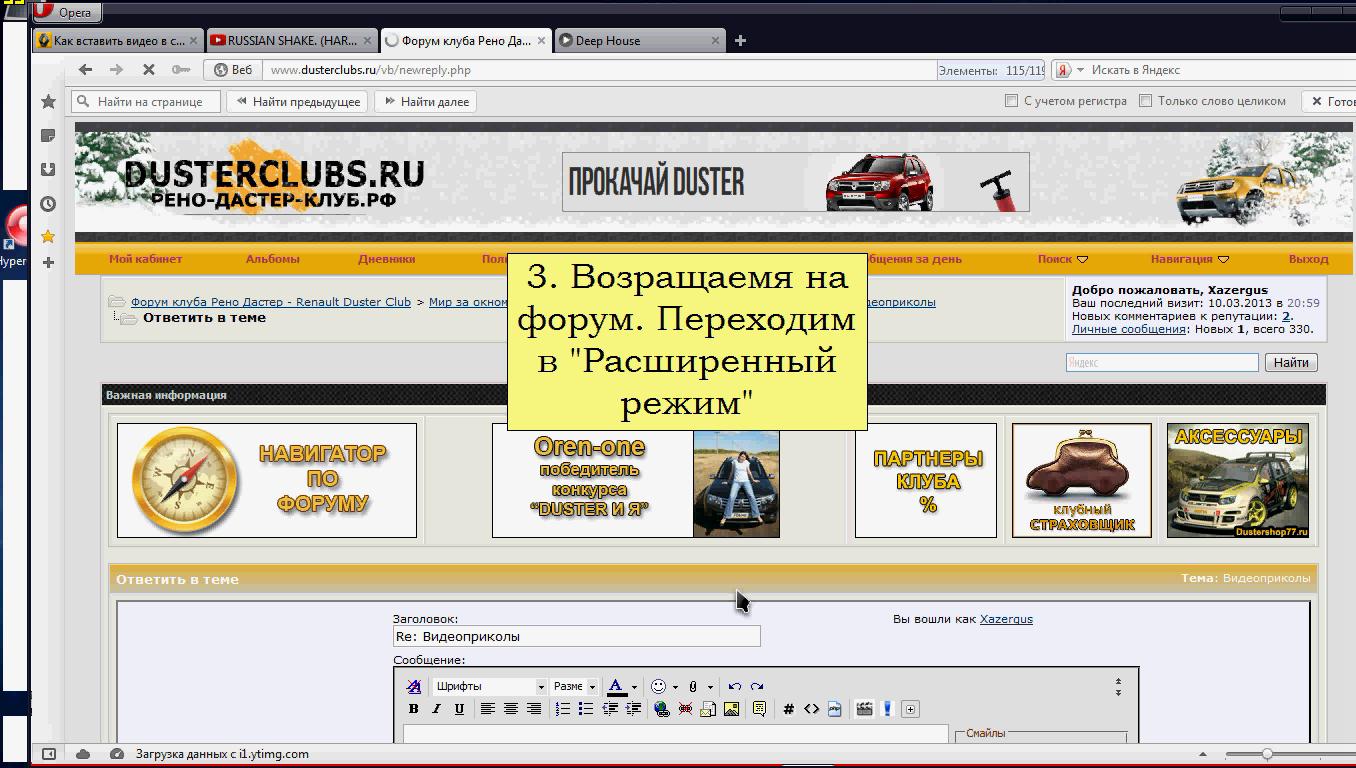This screenshot has width=1356, height=768.
Task: Click the code tag hash icon
Action: 788,709
